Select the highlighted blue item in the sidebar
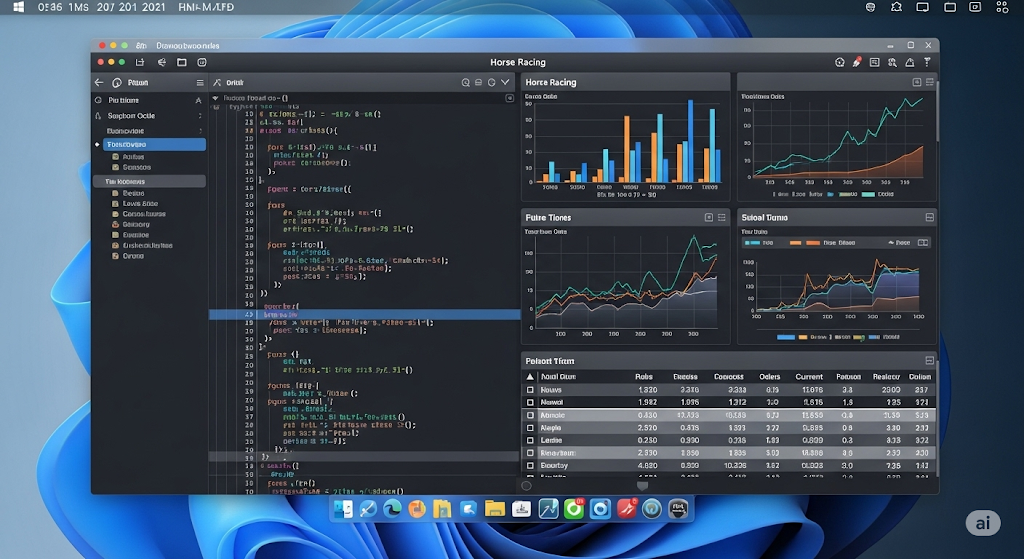Image resolution: width=1024 pixels, height=559 pixels. [x=148, y=145]
